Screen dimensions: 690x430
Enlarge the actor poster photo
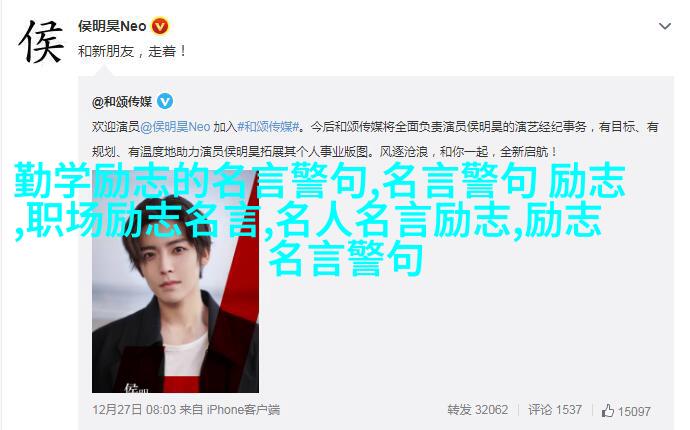[x=175, y=282]
